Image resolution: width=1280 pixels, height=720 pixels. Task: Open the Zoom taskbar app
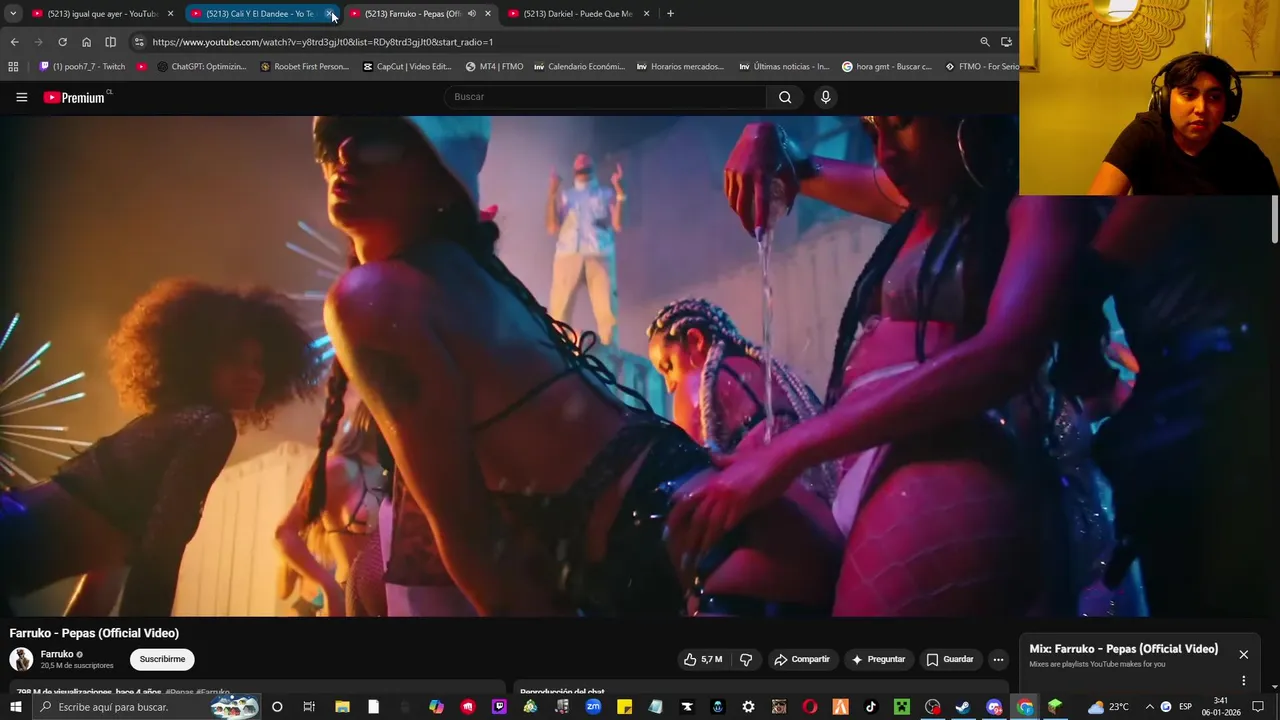[x=593, y=707]
